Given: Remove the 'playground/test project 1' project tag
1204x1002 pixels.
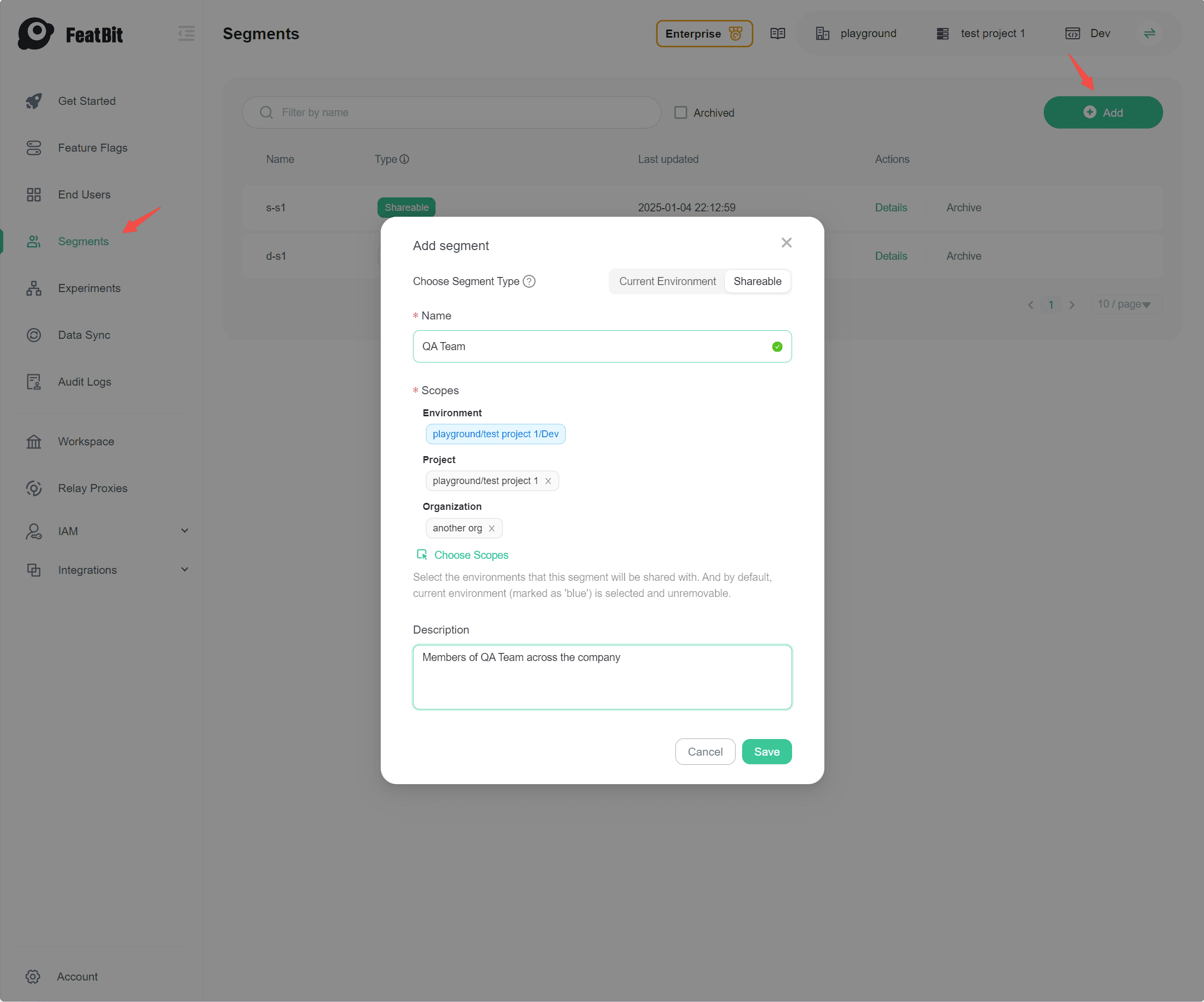Looking at the screenshot, I should [548, 481].
